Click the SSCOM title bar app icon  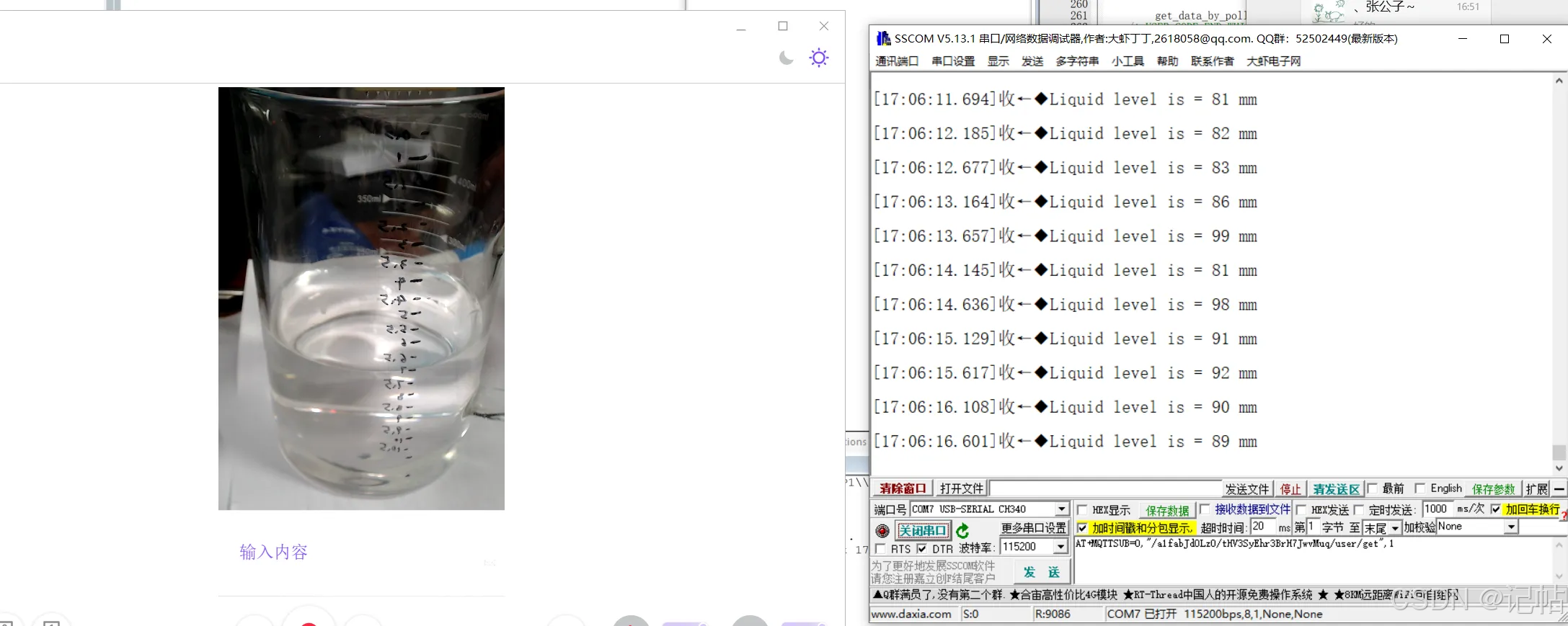point(883,39)
